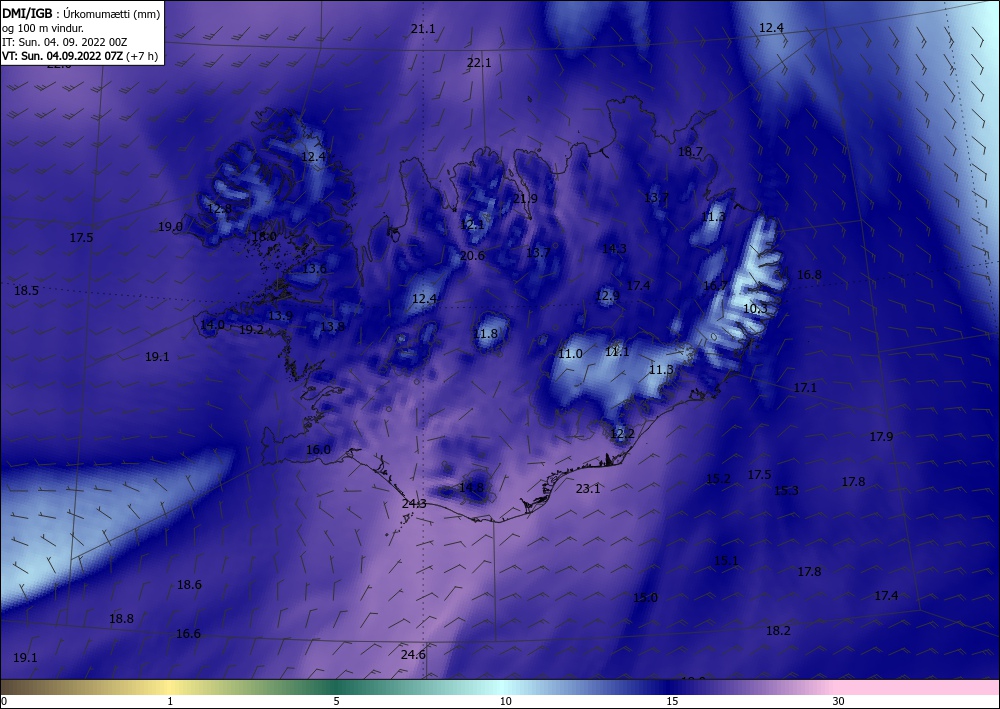Click the 11.8 value label

(485, 333)
